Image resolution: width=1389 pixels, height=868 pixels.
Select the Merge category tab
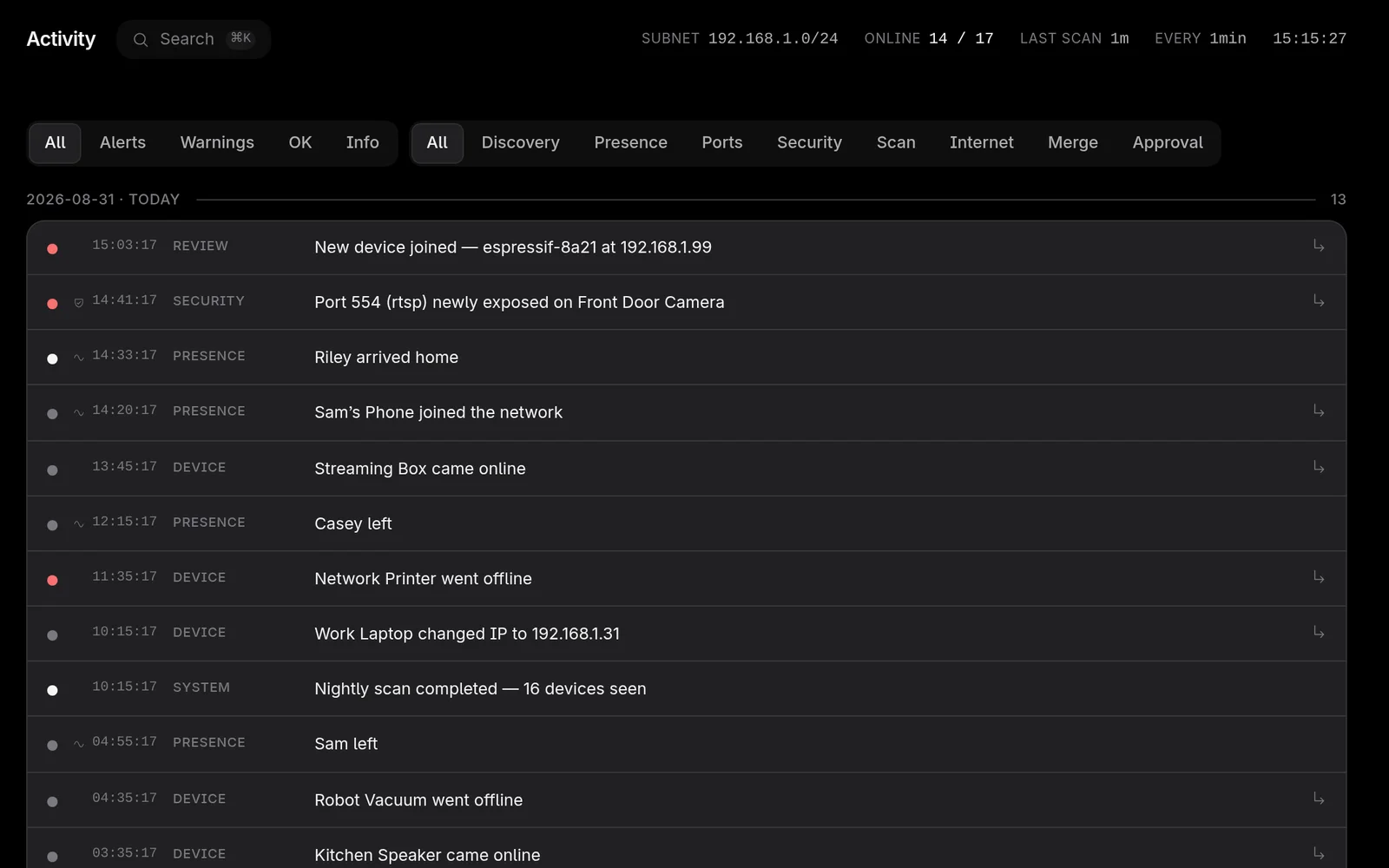pos(1073,143)
